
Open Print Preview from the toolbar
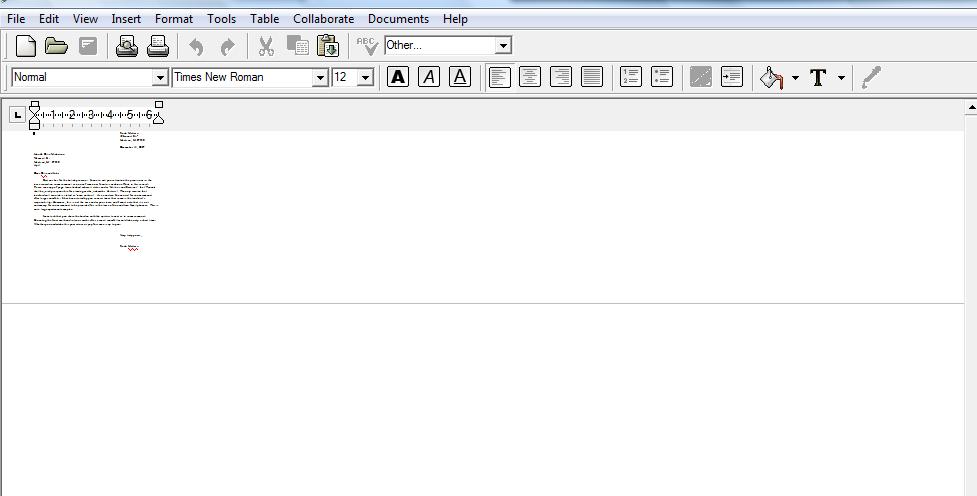tap(127, 45)
